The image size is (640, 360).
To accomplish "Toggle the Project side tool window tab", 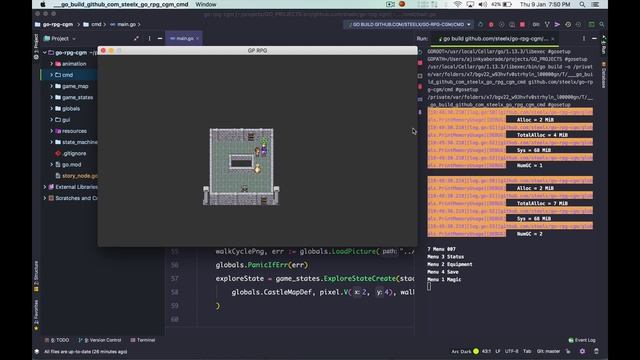I will tap(36, 47).
